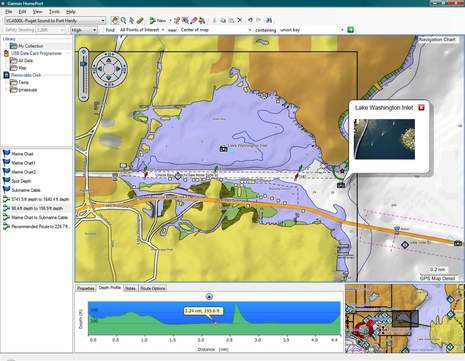Open the Center of map dropdown
Image resolution: width=465 pixels, height=361 pixels.
216,30
